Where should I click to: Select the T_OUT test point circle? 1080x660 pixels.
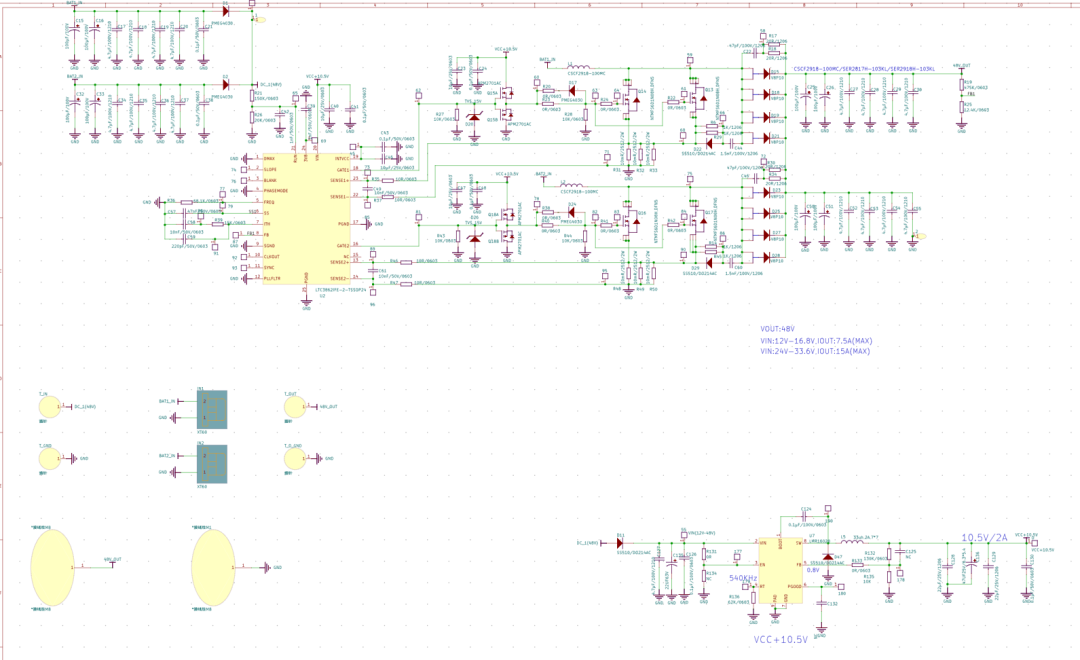pyautogui.click(x=295, y=406)
